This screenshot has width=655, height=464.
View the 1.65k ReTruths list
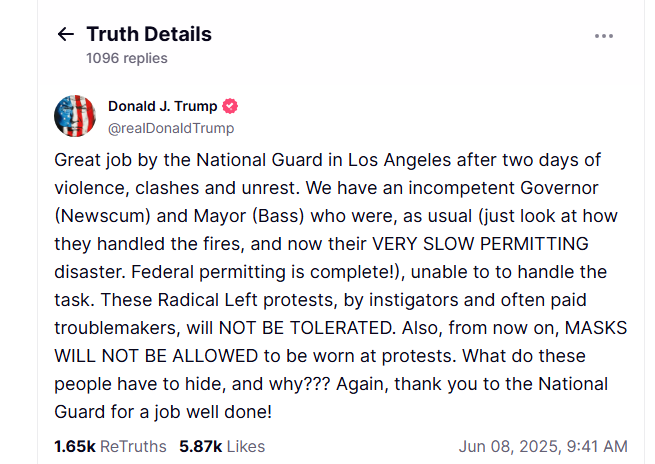click(110, 446)
